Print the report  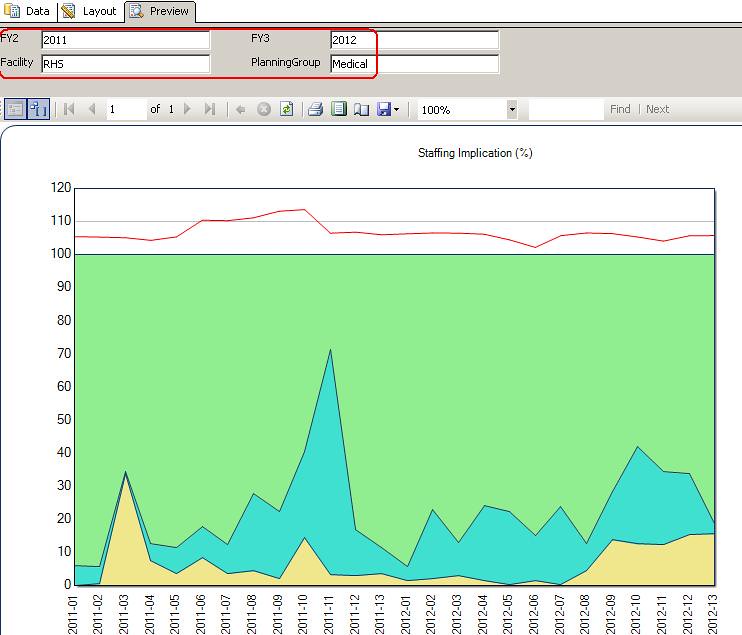pyautogui.click(x=315, y=109)
